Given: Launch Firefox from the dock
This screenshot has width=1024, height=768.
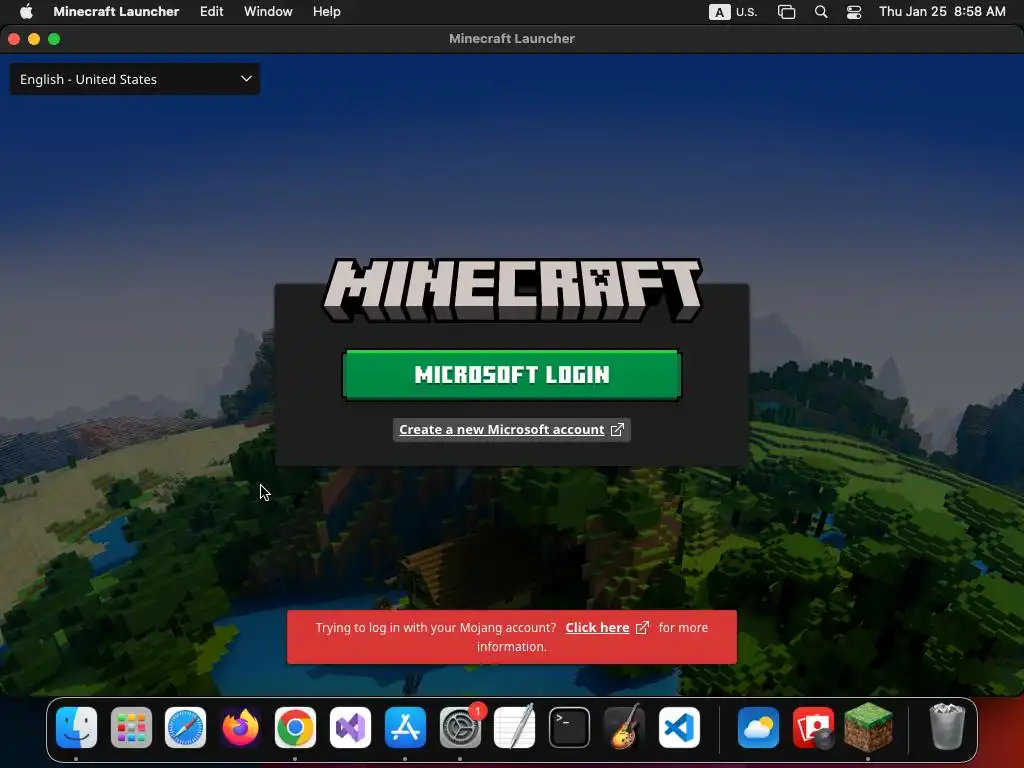Looking at the screenshot, I should [240, 727].
